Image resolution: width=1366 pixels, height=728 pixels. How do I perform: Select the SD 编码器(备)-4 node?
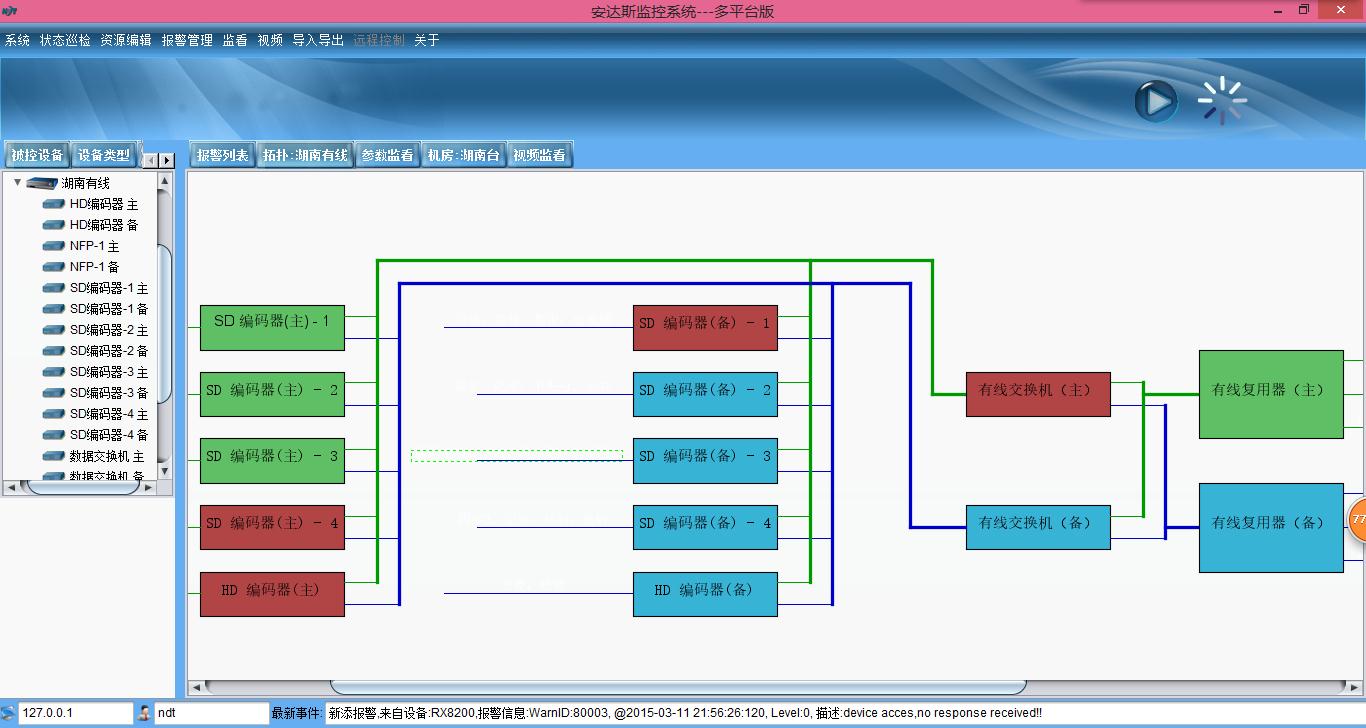pyautogui.click(x=705, y=527)
